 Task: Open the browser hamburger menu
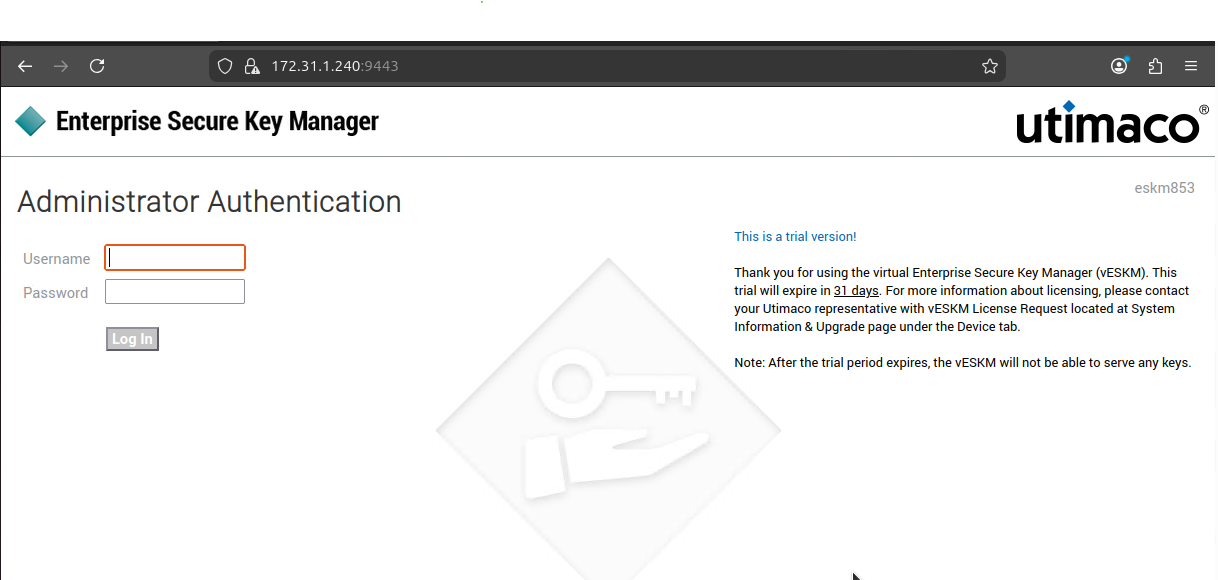pos(1191,66)
